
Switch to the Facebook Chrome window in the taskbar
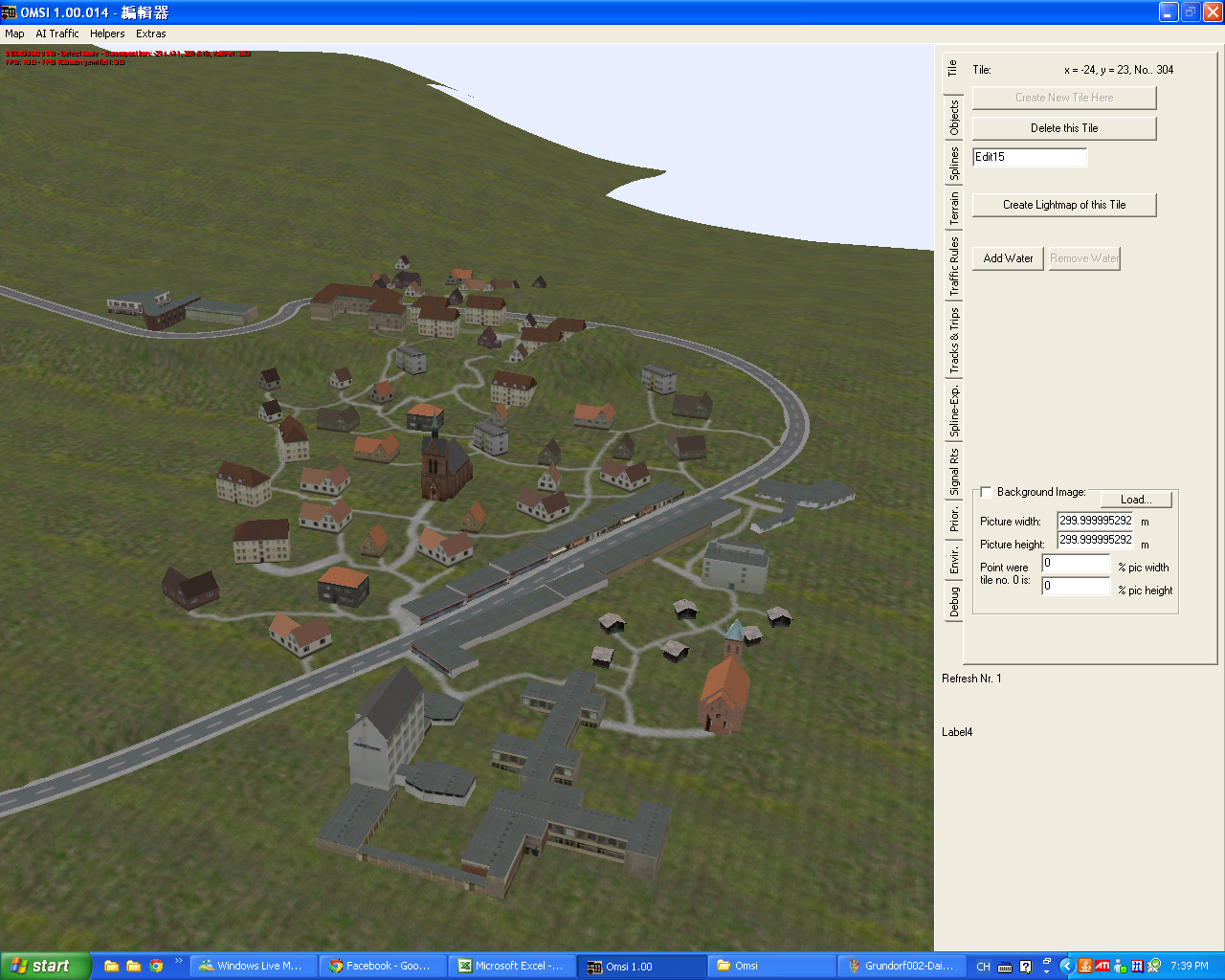click(383, 966)
